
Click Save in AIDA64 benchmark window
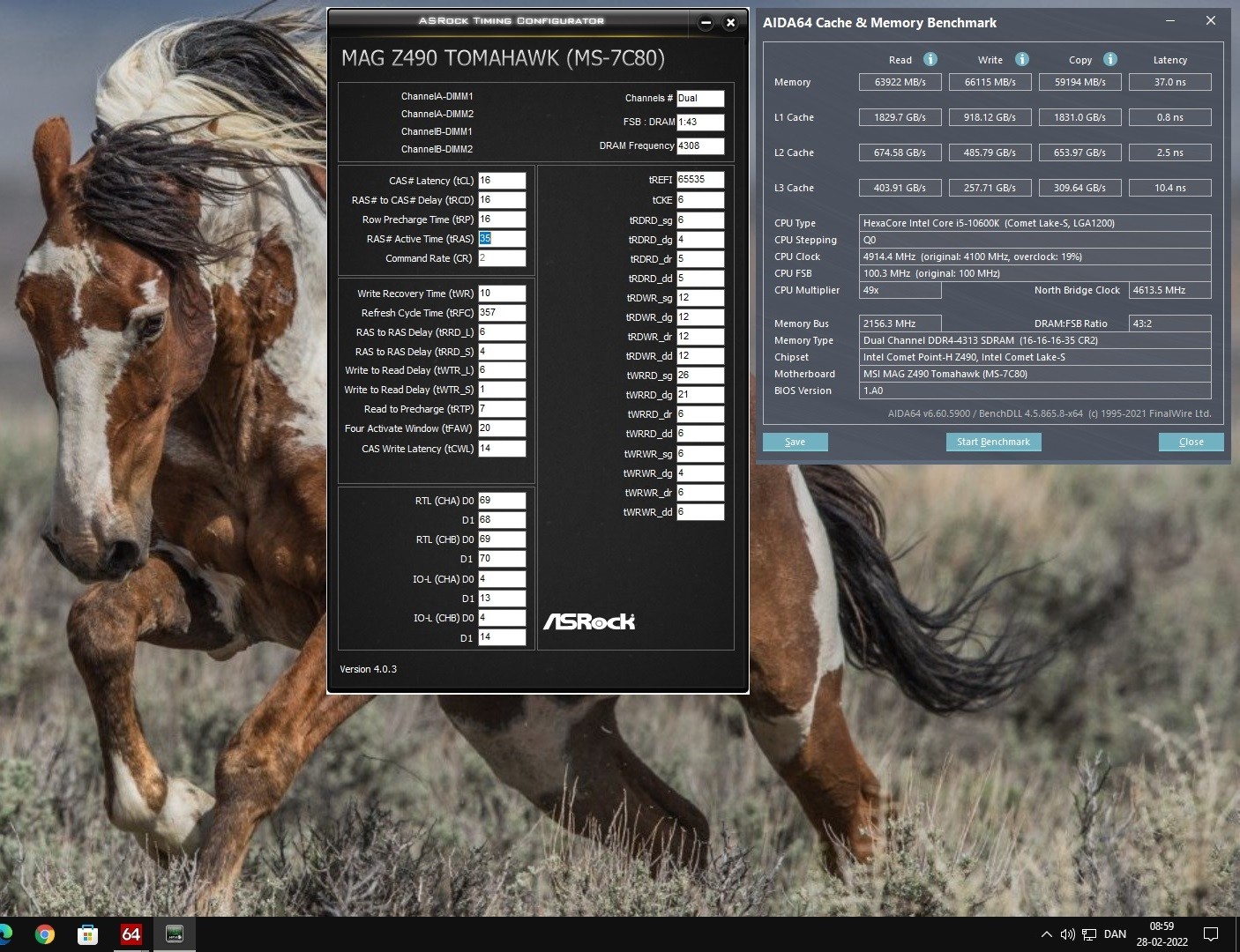point(795,442)
